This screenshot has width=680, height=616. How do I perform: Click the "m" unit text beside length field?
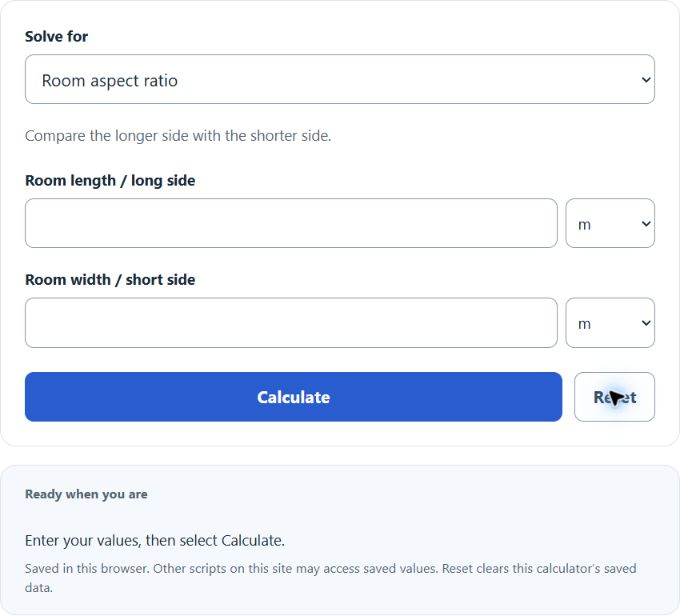pos(584,225)
